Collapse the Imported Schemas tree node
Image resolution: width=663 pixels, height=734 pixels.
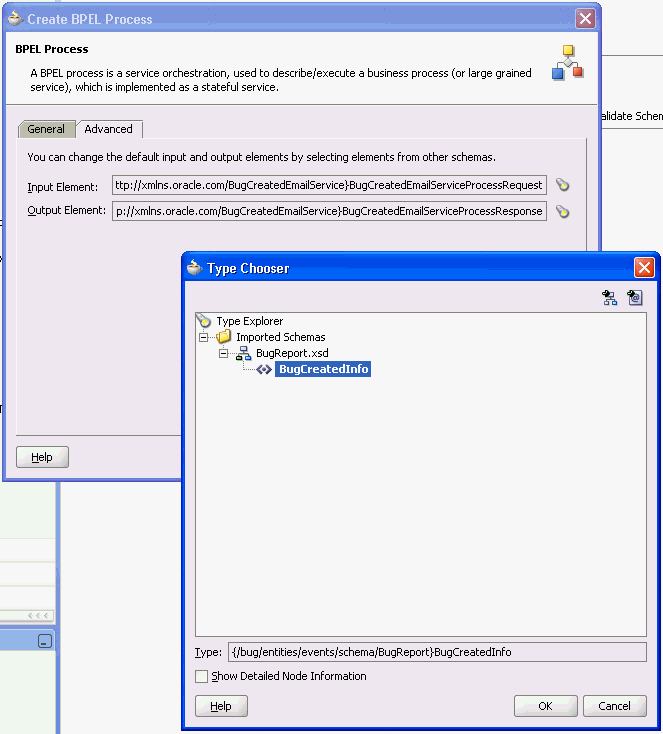click(203, 337)
